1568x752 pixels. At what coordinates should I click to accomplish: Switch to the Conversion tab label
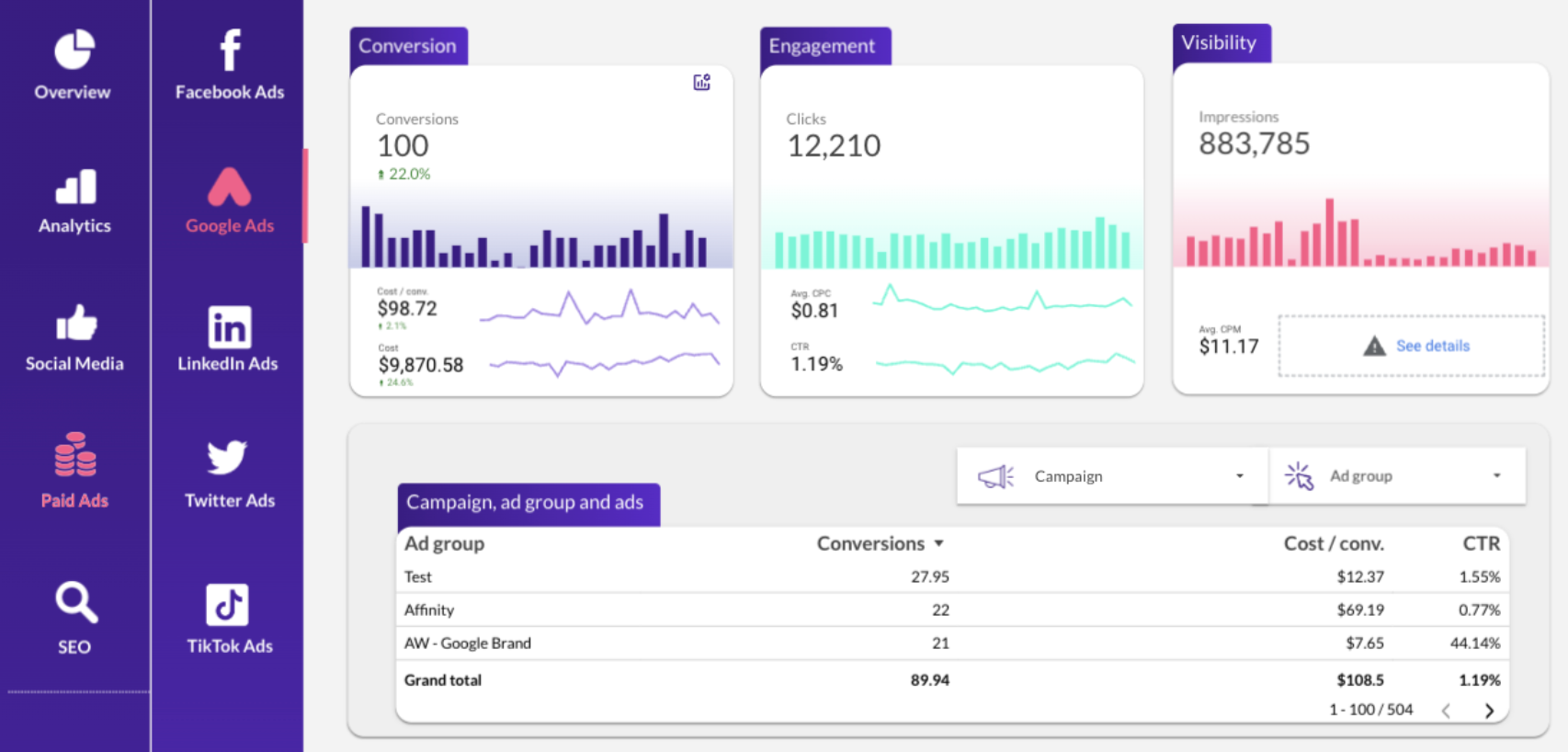coord(407,46)
